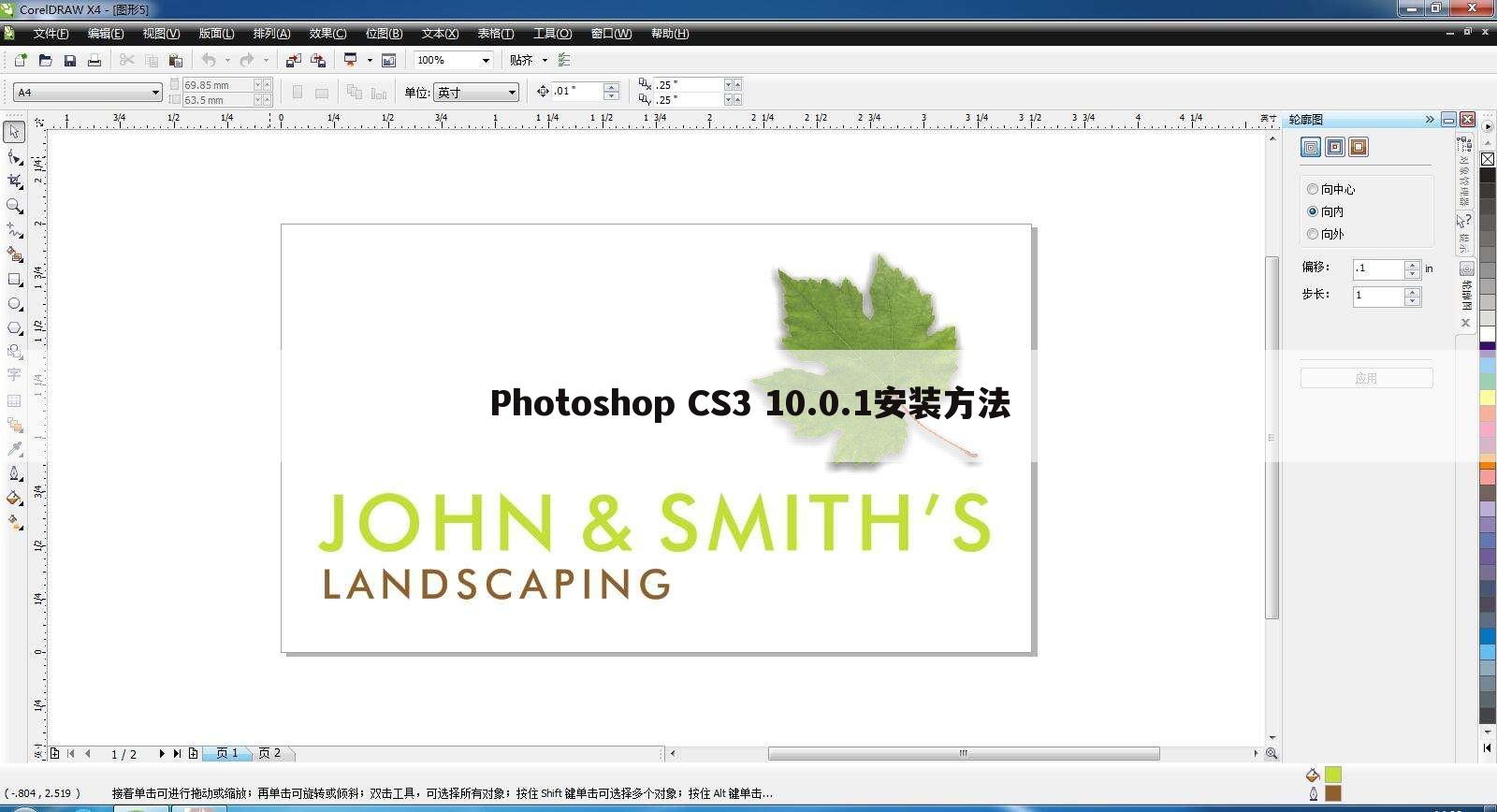Save the document with floppy icon
The image size is (1497, 812).
pyautogui.click(x=69, y=60)
